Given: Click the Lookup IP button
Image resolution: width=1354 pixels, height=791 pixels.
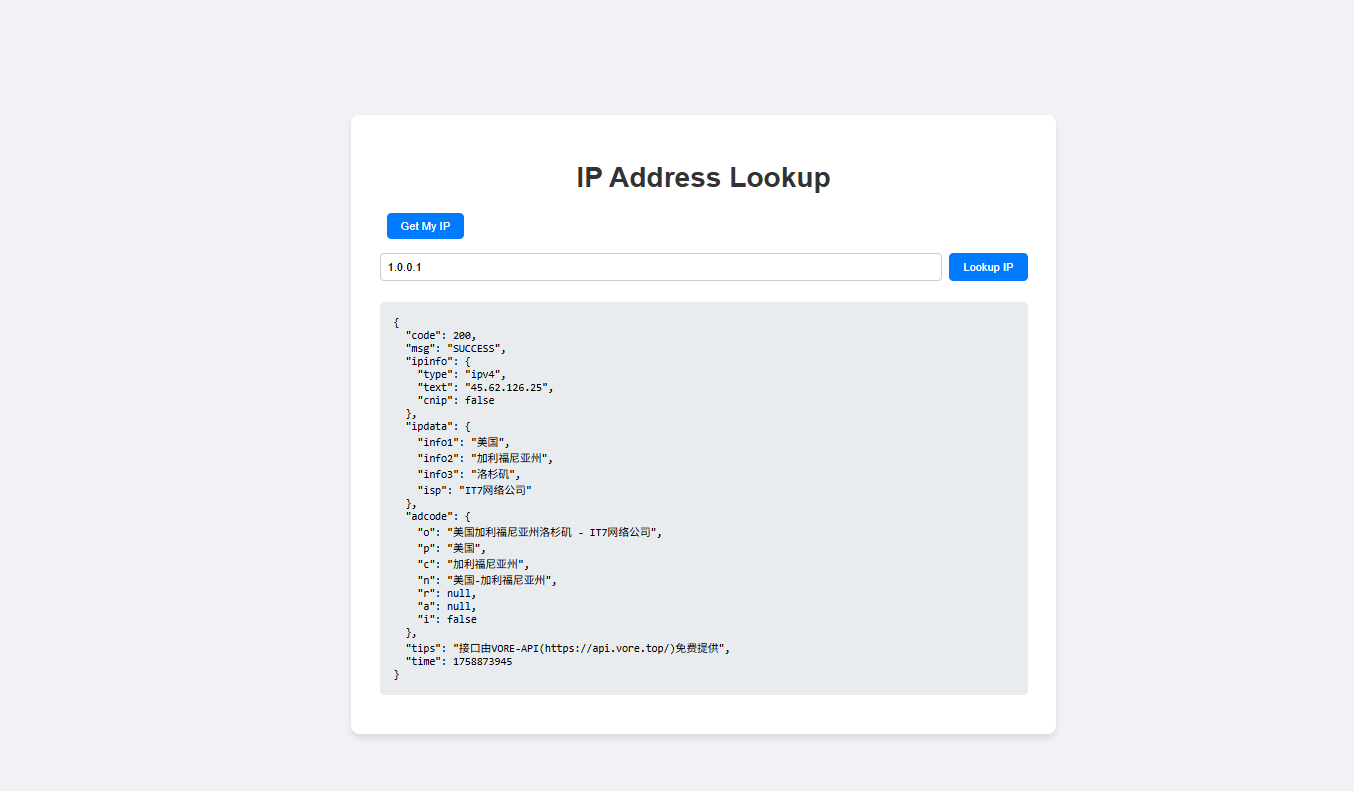Looking at the screenshot, I should coord(988,267).
